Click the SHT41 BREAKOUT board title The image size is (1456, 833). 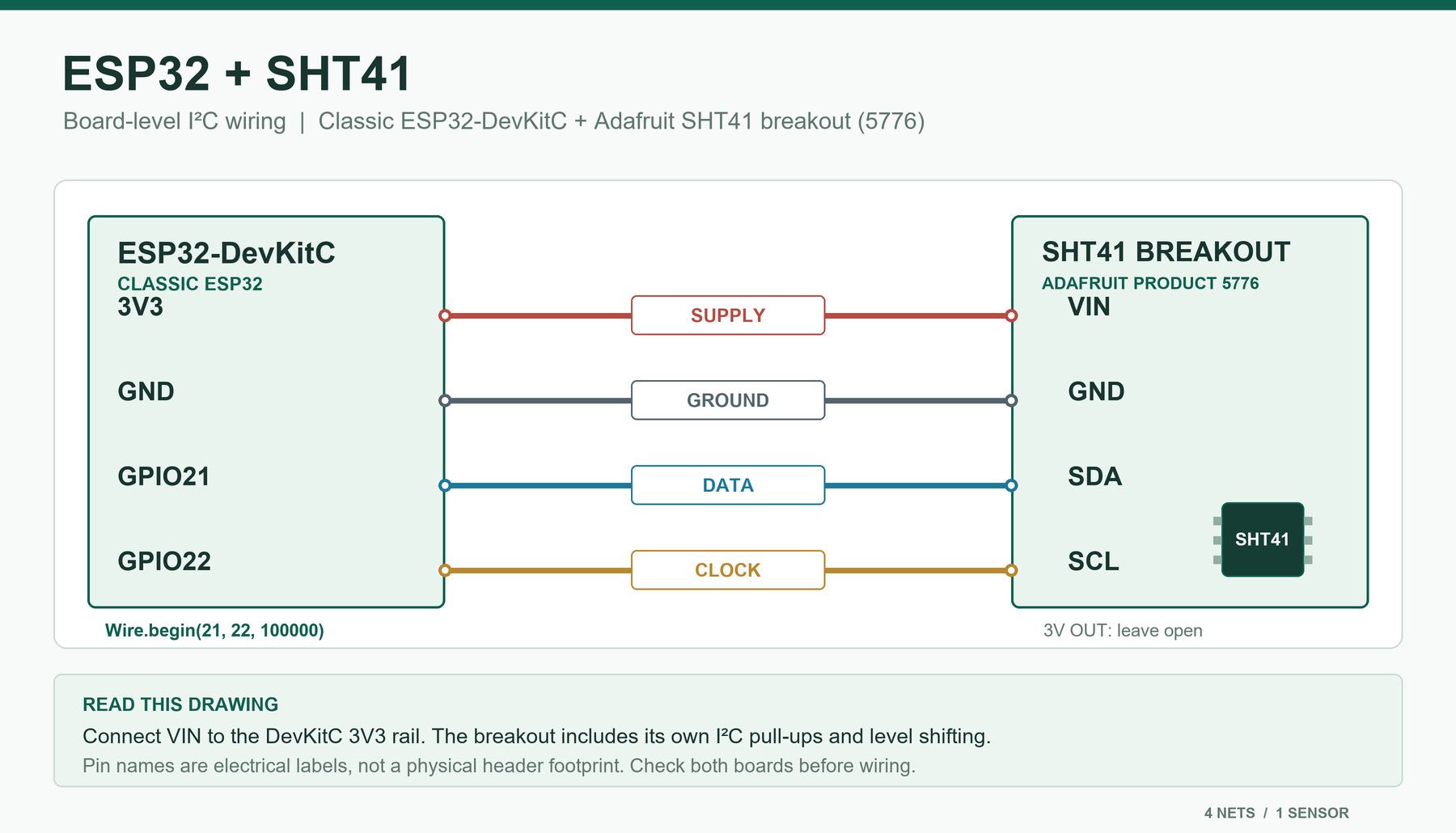click(1166, 252)
